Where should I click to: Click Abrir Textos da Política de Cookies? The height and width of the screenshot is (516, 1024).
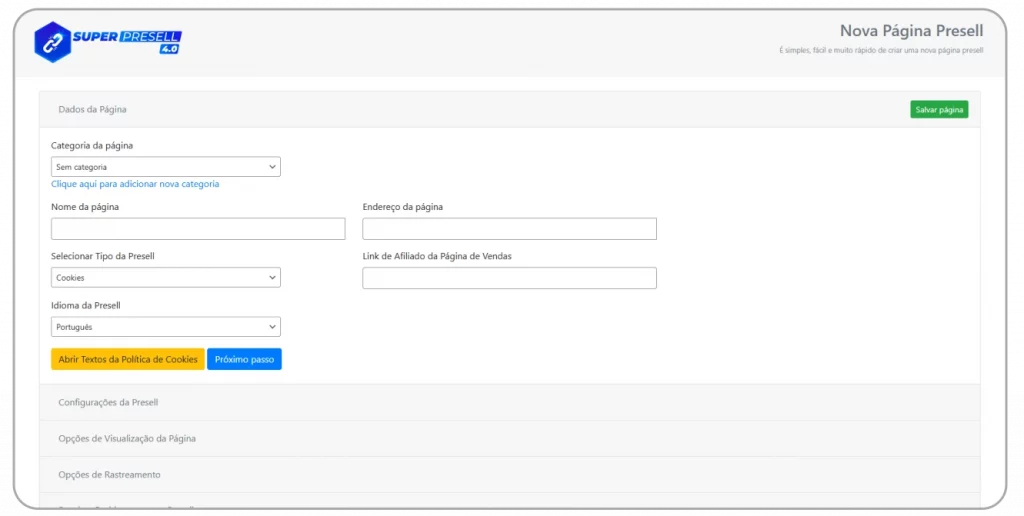pyautogui.click(x=128, y=359)
